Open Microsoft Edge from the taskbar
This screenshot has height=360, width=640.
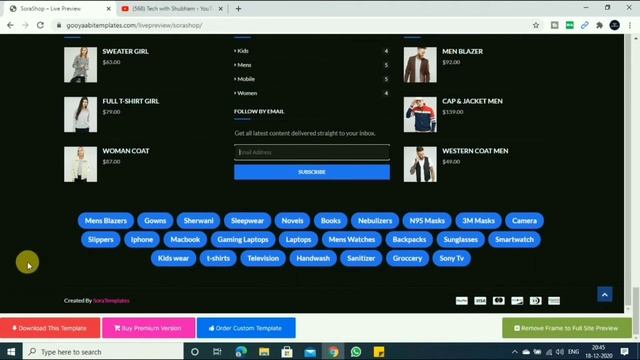(241, 352)
